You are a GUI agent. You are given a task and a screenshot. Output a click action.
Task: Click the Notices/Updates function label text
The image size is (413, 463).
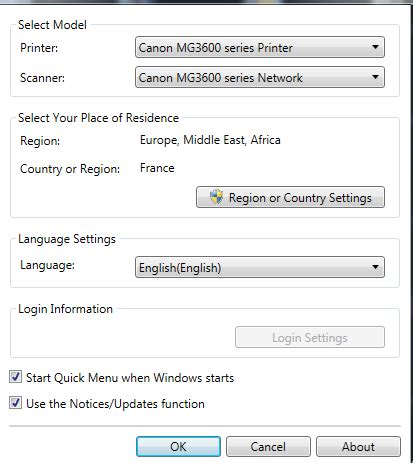[x=115, y=404]
